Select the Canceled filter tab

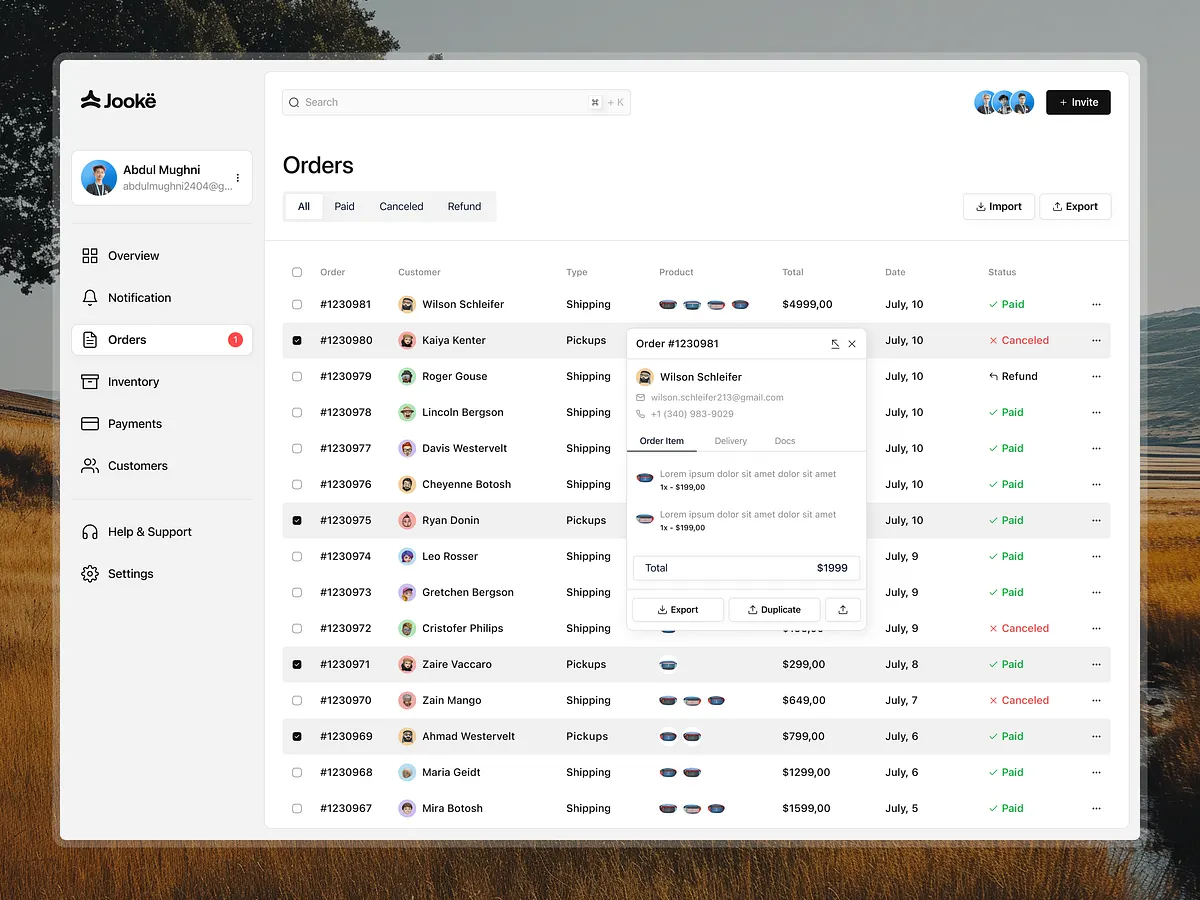tap(401, 206)
